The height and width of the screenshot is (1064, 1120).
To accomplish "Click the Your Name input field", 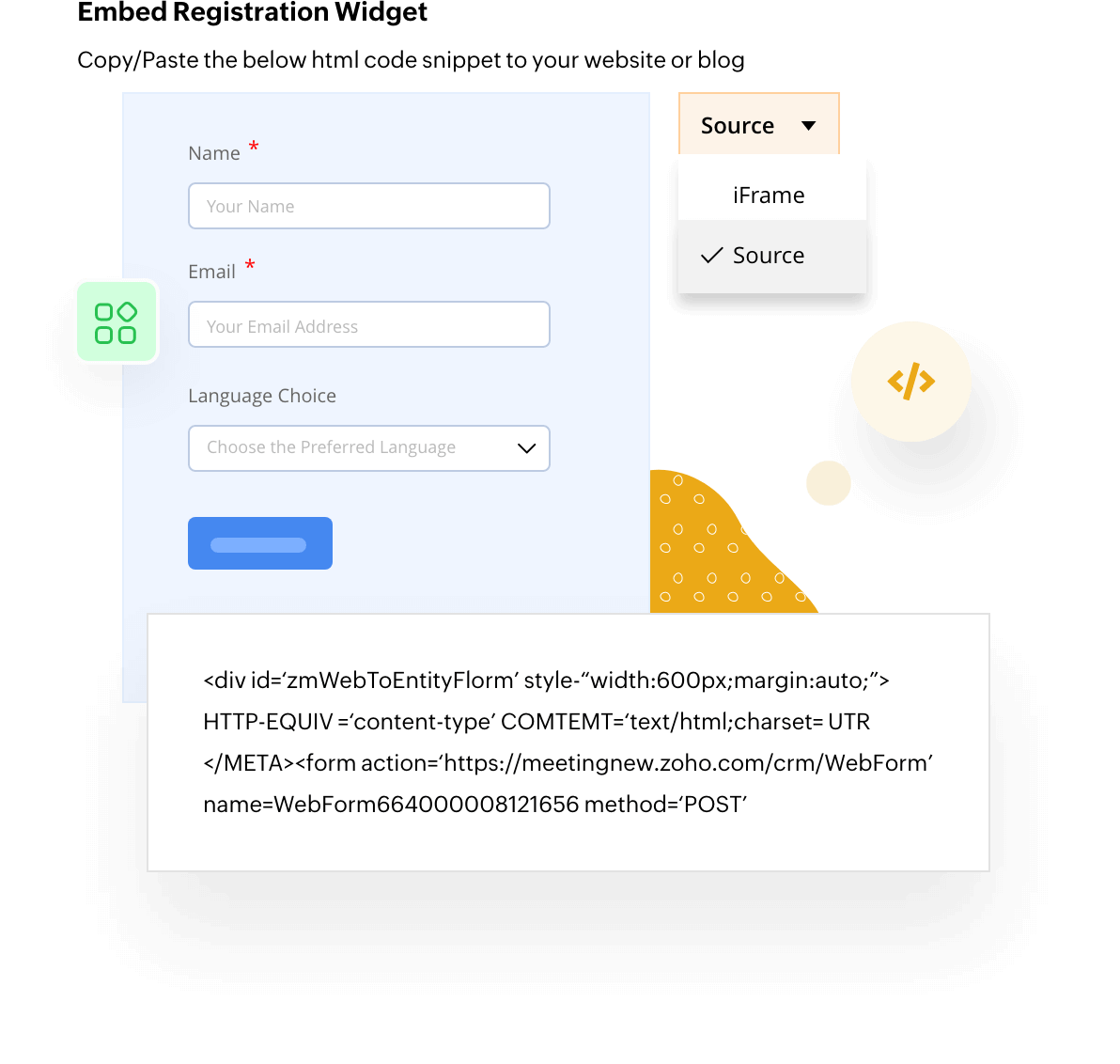I will point(368,206).
